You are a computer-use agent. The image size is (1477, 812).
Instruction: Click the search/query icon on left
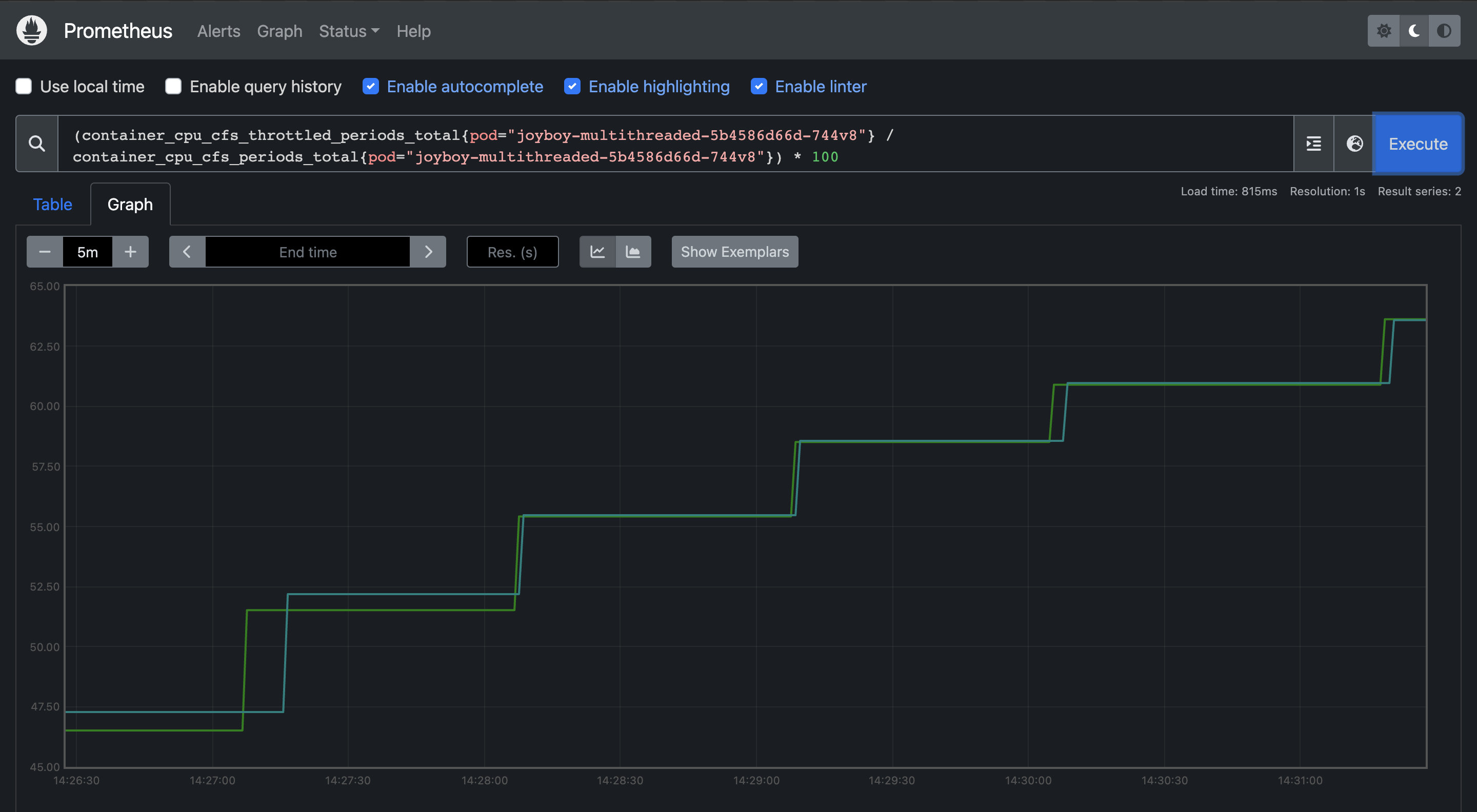tap(36, 143)
